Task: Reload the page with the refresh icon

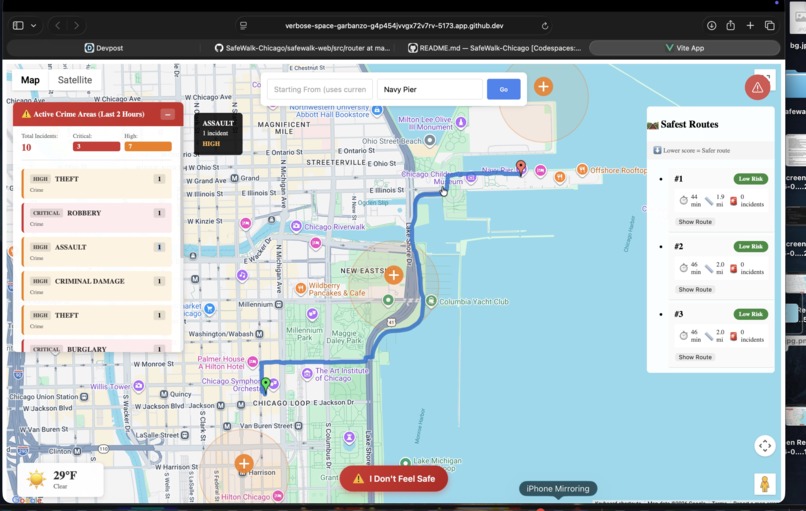Action: pos(545,26)
